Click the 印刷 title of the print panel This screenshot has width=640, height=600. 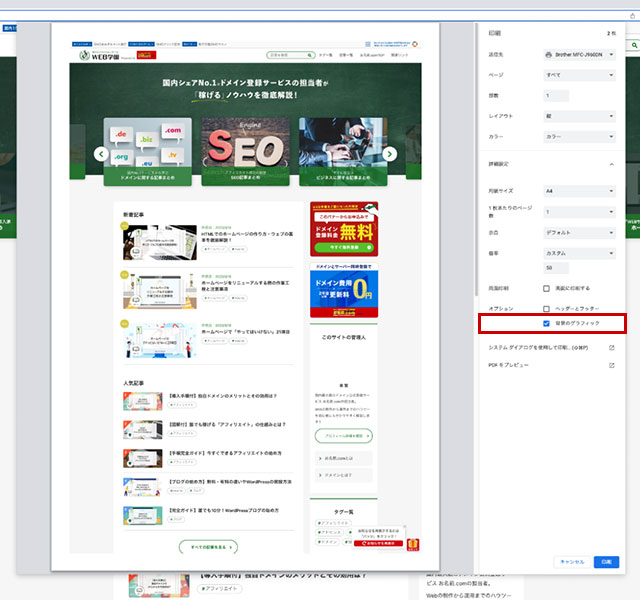click(x=495, y=33)
